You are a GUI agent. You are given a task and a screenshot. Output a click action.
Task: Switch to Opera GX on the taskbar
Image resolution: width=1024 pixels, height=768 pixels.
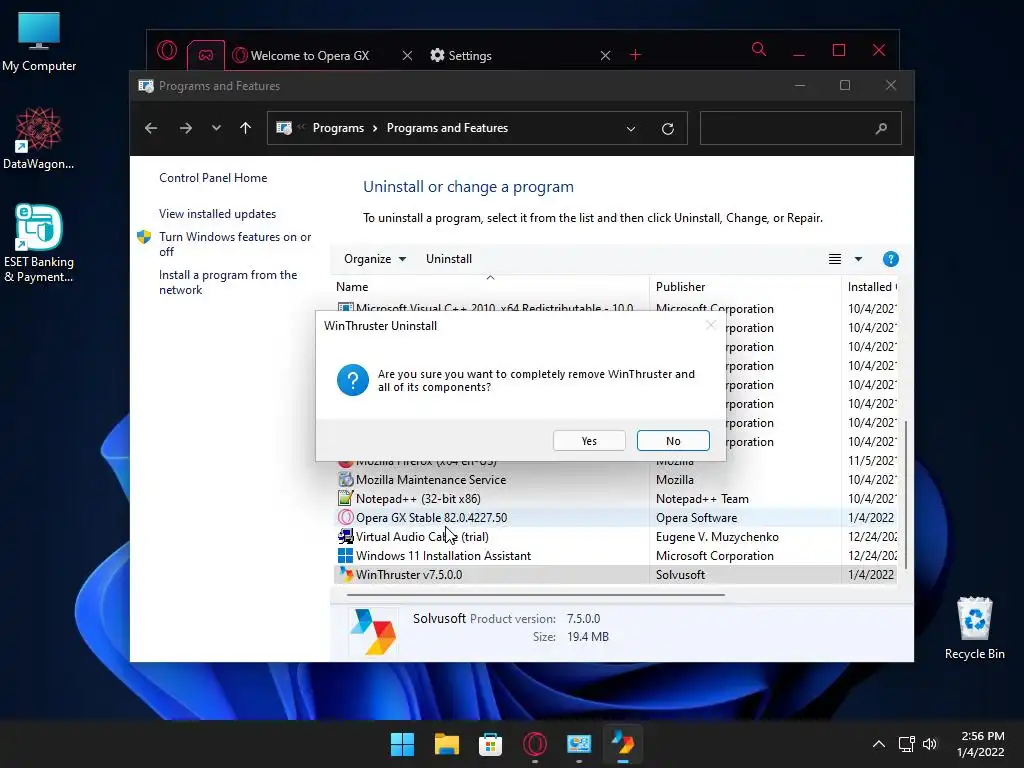point(535,744)
